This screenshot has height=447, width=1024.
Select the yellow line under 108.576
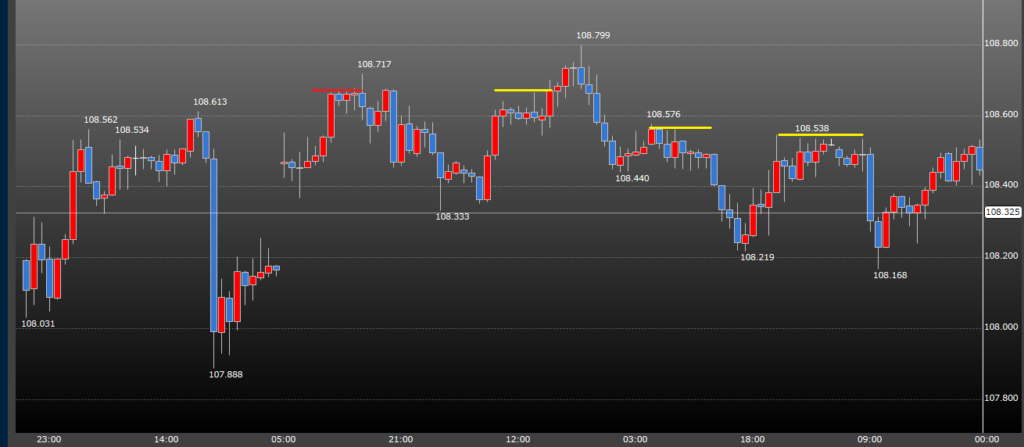[680, 127]
